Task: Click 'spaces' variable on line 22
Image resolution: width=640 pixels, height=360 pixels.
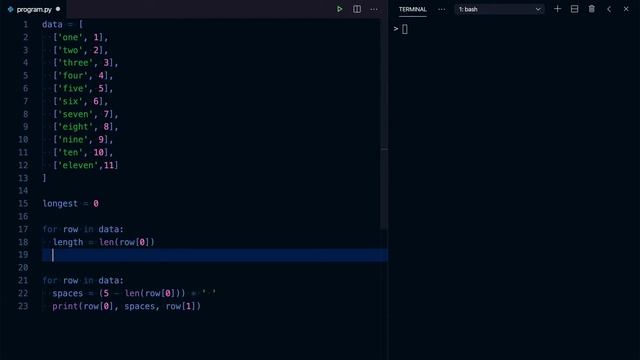Action: [68, 293]
